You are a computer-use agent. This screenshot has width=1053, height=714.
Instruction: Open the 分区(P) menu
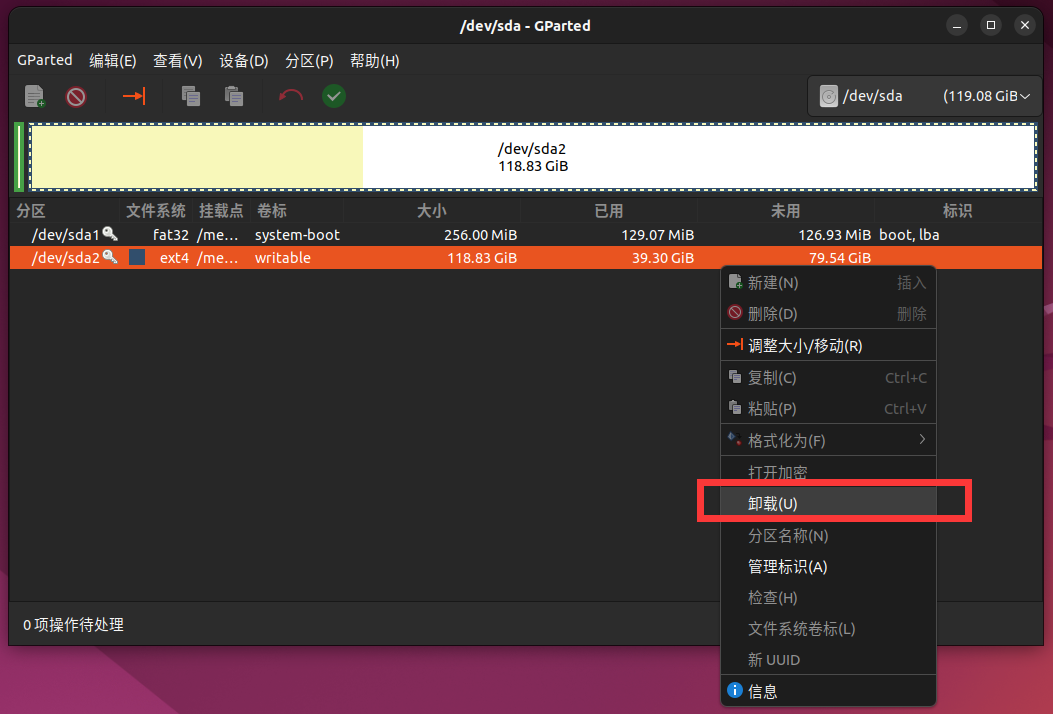pyautogui.click(x=309, y=61)
